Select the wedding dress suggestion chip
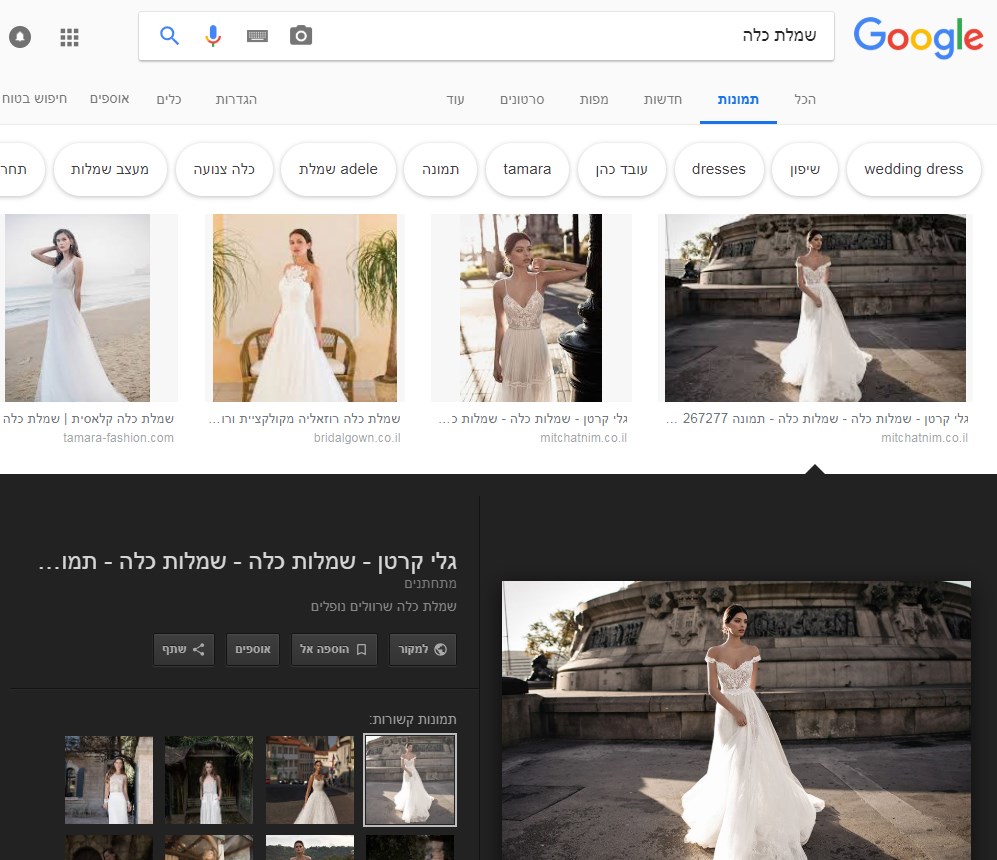Viewport: 997px width, 860px height. coord(913,169)
